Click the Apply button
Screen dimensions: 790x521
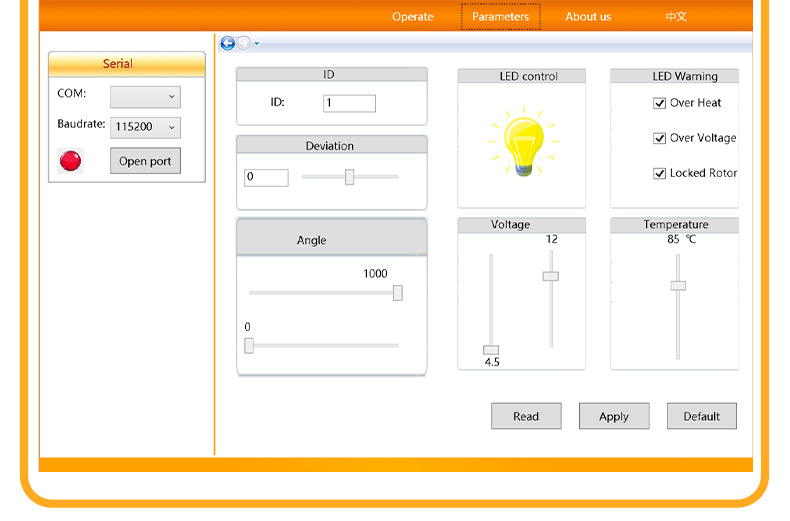614,417
